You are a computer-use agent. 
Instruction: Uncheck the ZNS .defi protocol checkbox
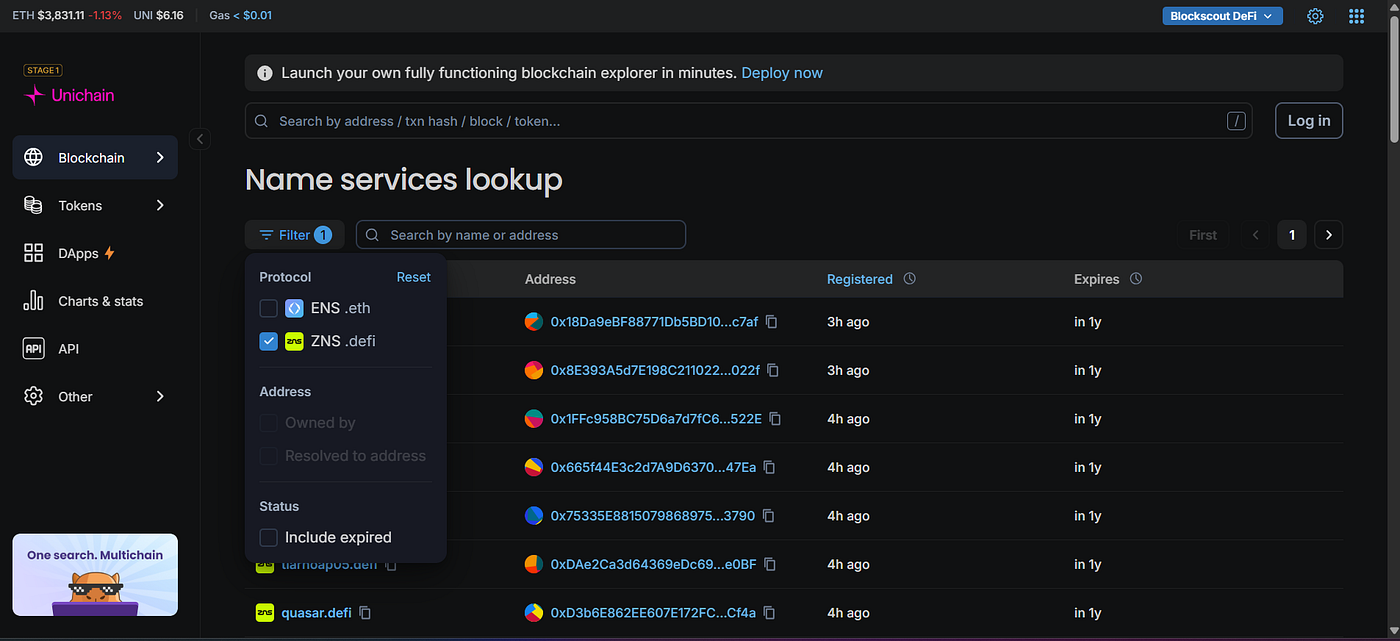(x=268, y=341)
